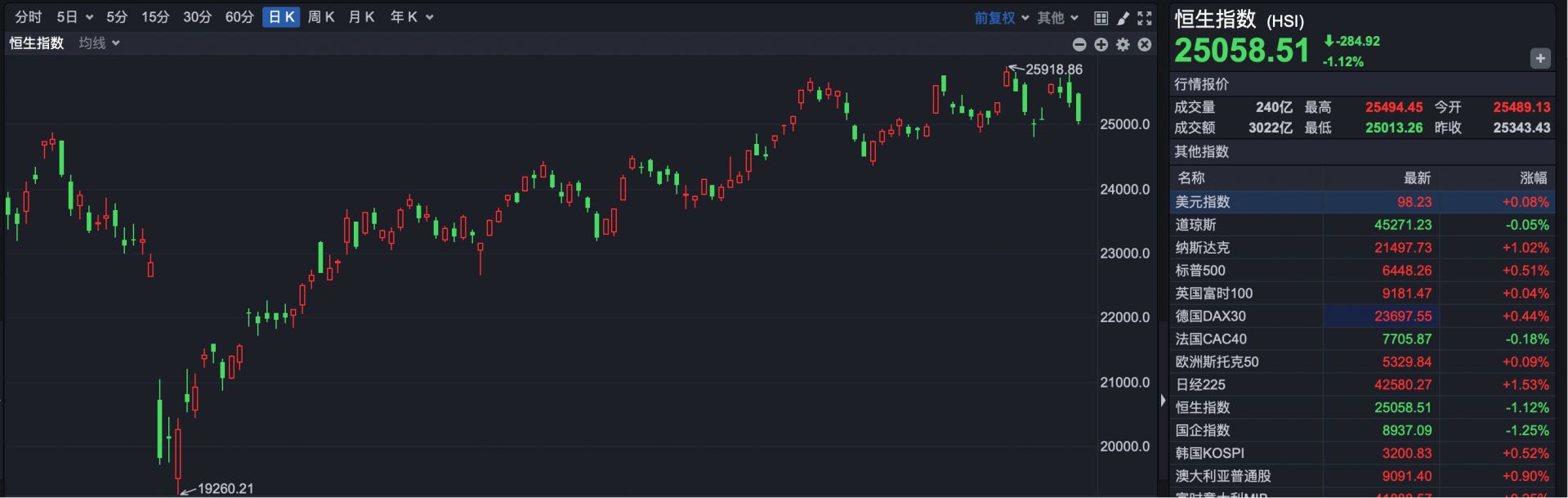Click the 恒生指数 chart title label
The height and width of the screenshot is (498, 1568).
click(36, 43)
